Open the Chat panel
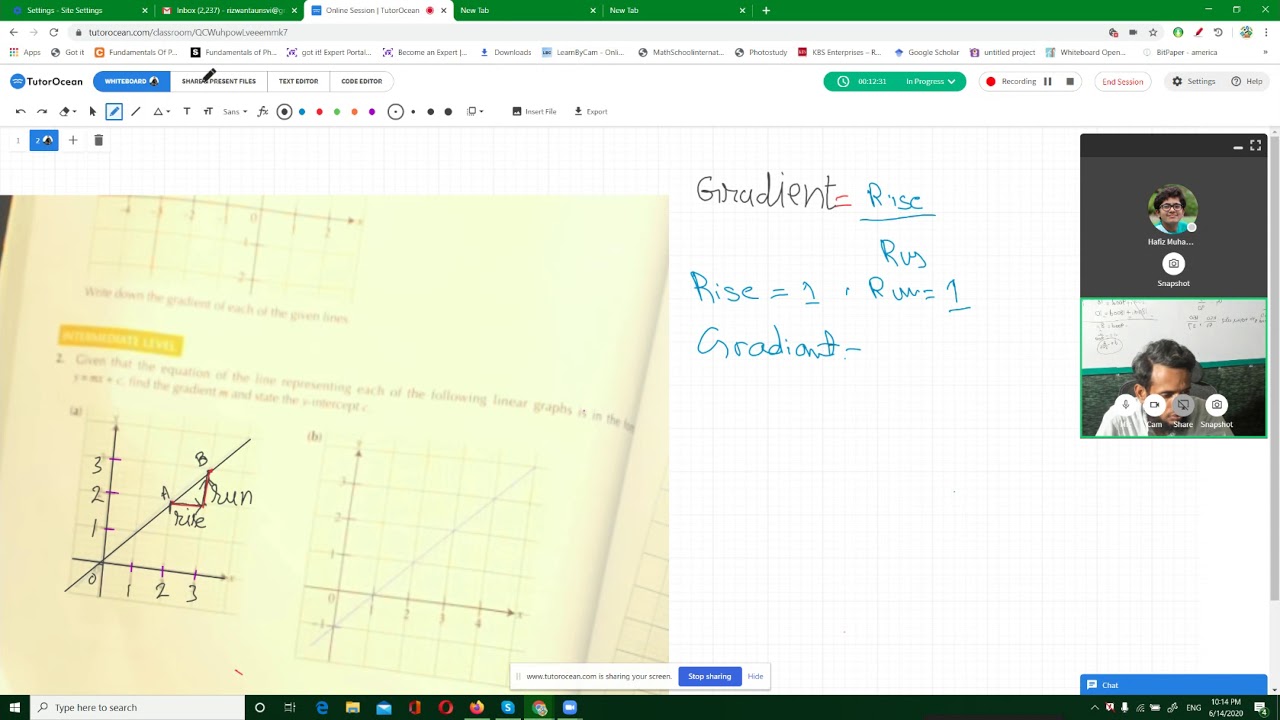Image resolution: width=1280 pixels, height=720 pixels. (x=1173, y=685)
